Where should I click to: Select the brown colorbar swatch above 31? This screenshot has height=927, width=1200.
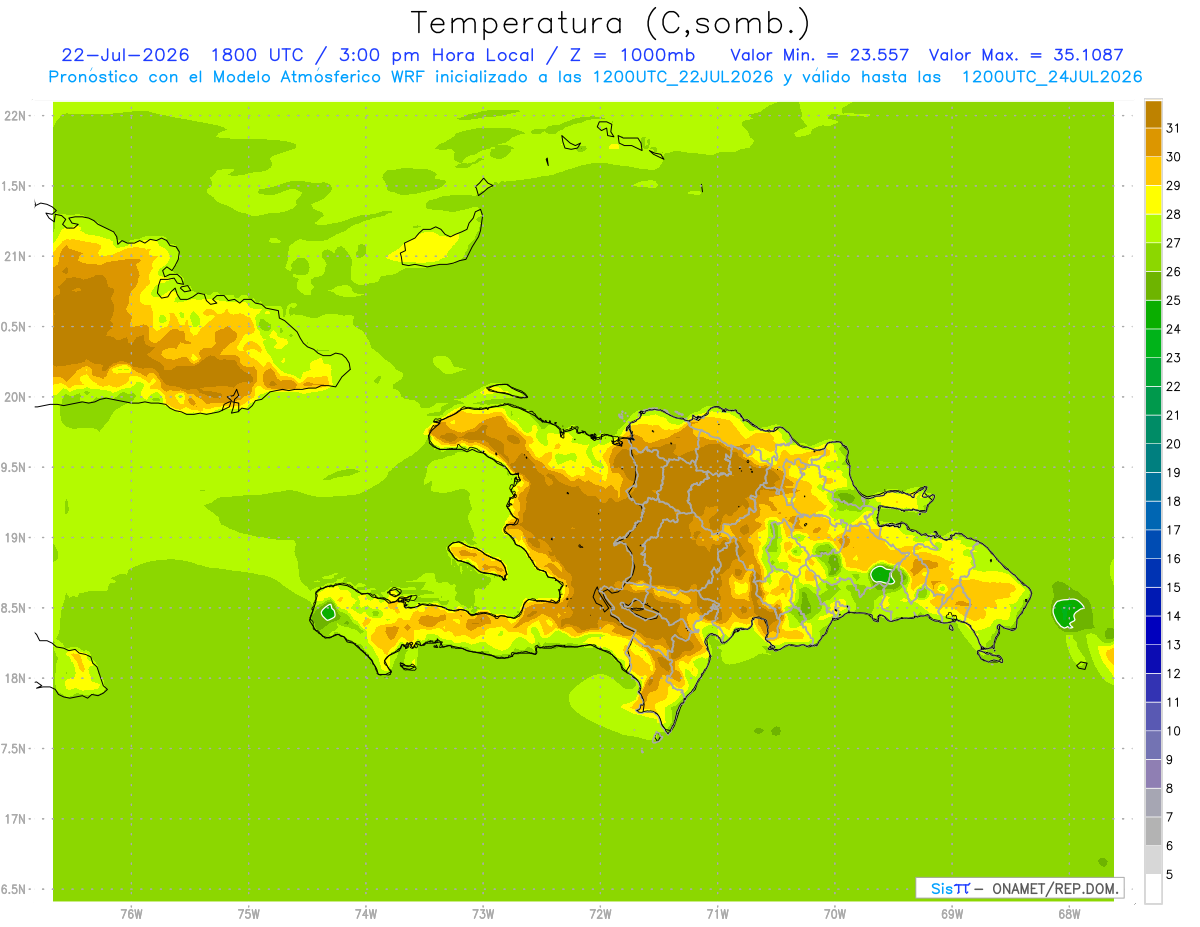pos(1153,114)
